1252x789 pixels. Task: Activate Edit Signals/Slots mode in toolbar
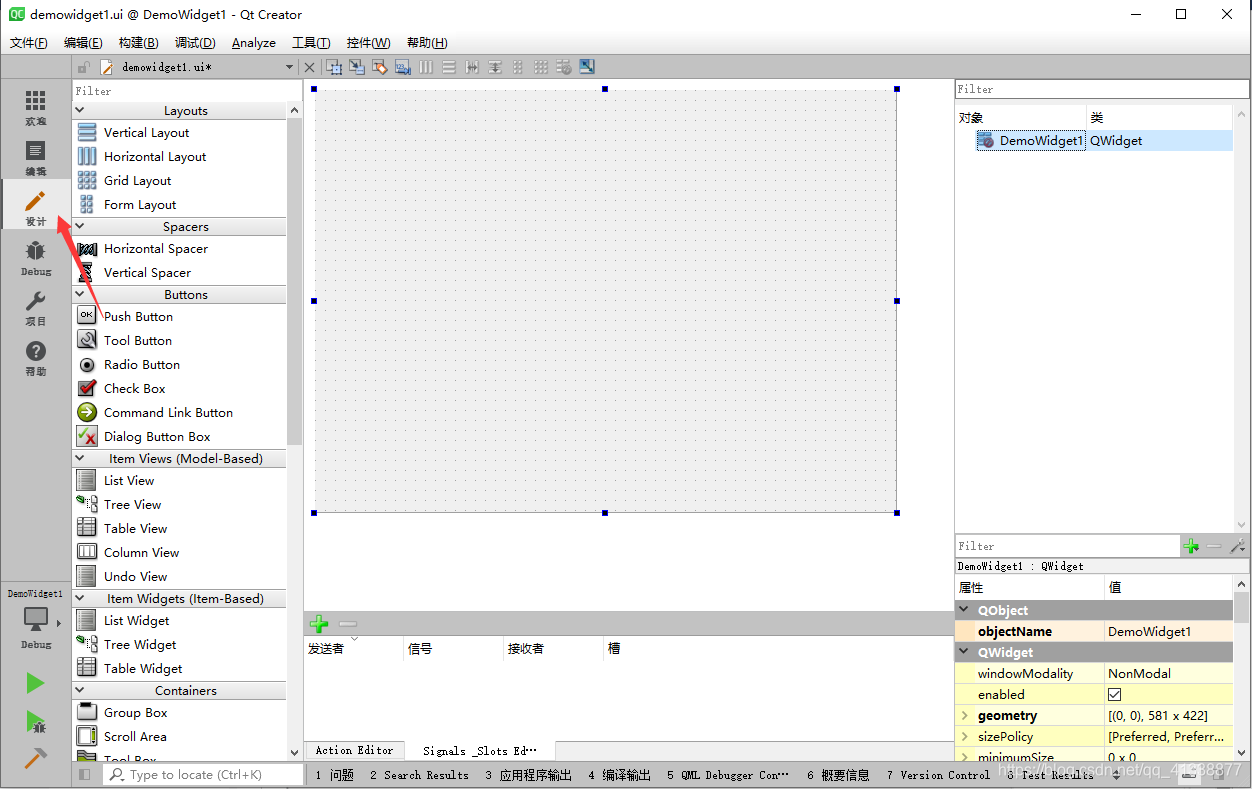point(357,67)
